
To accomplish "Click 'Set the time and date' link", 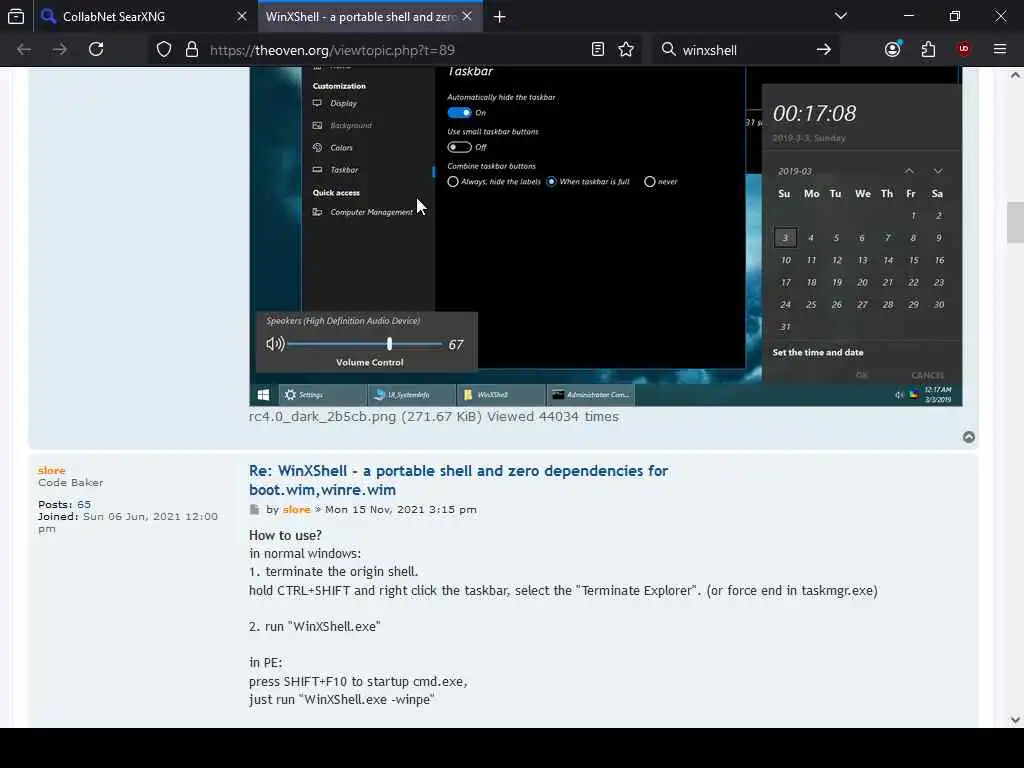I will click(x=818, y=353).
